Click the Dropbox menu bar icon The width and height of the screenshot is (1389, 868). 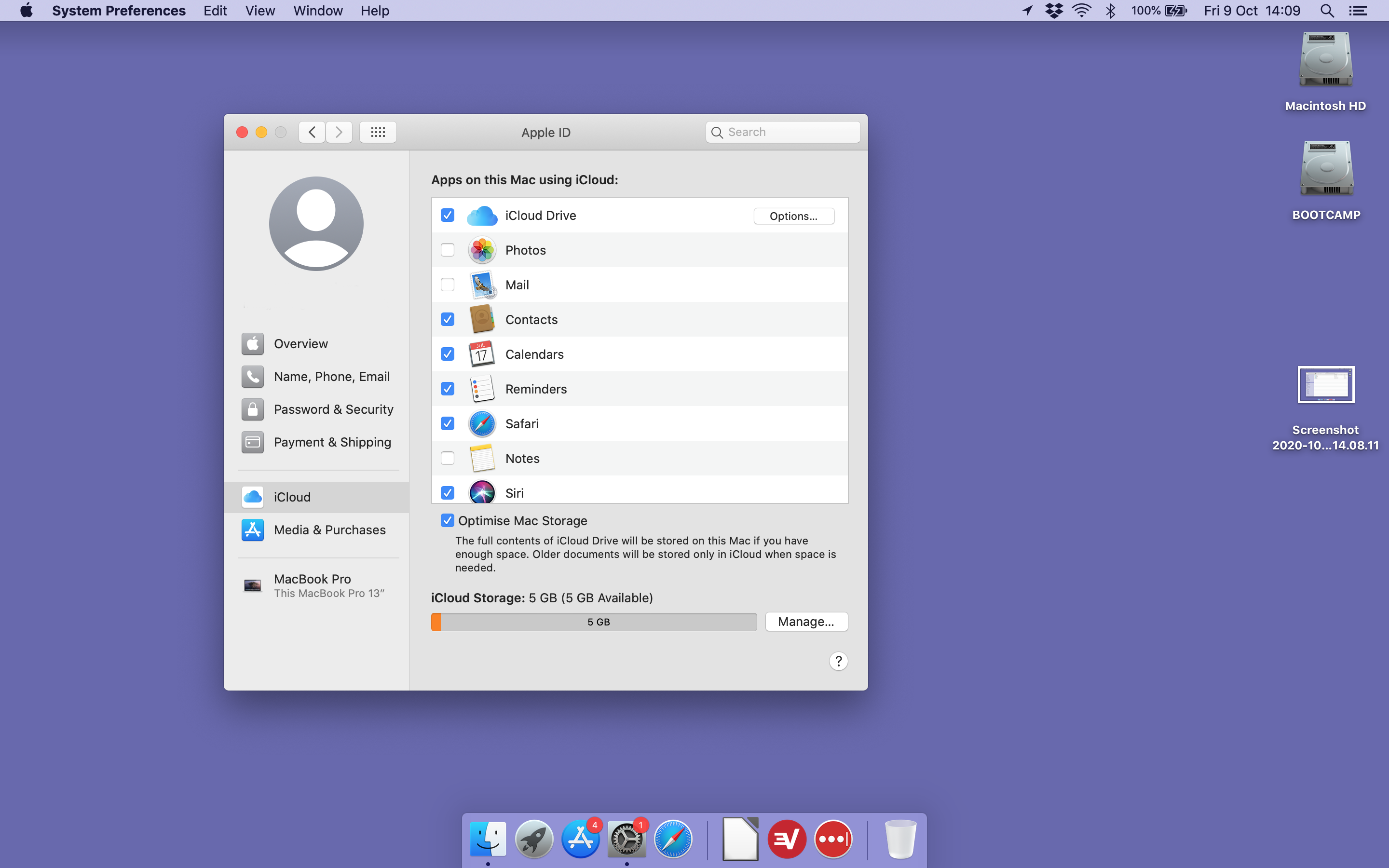1054,10
